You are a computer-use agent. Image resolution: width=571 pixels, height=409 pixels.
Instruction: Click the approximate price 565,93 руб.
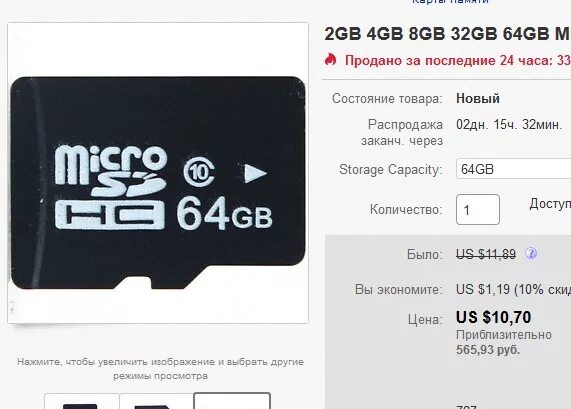488,350
